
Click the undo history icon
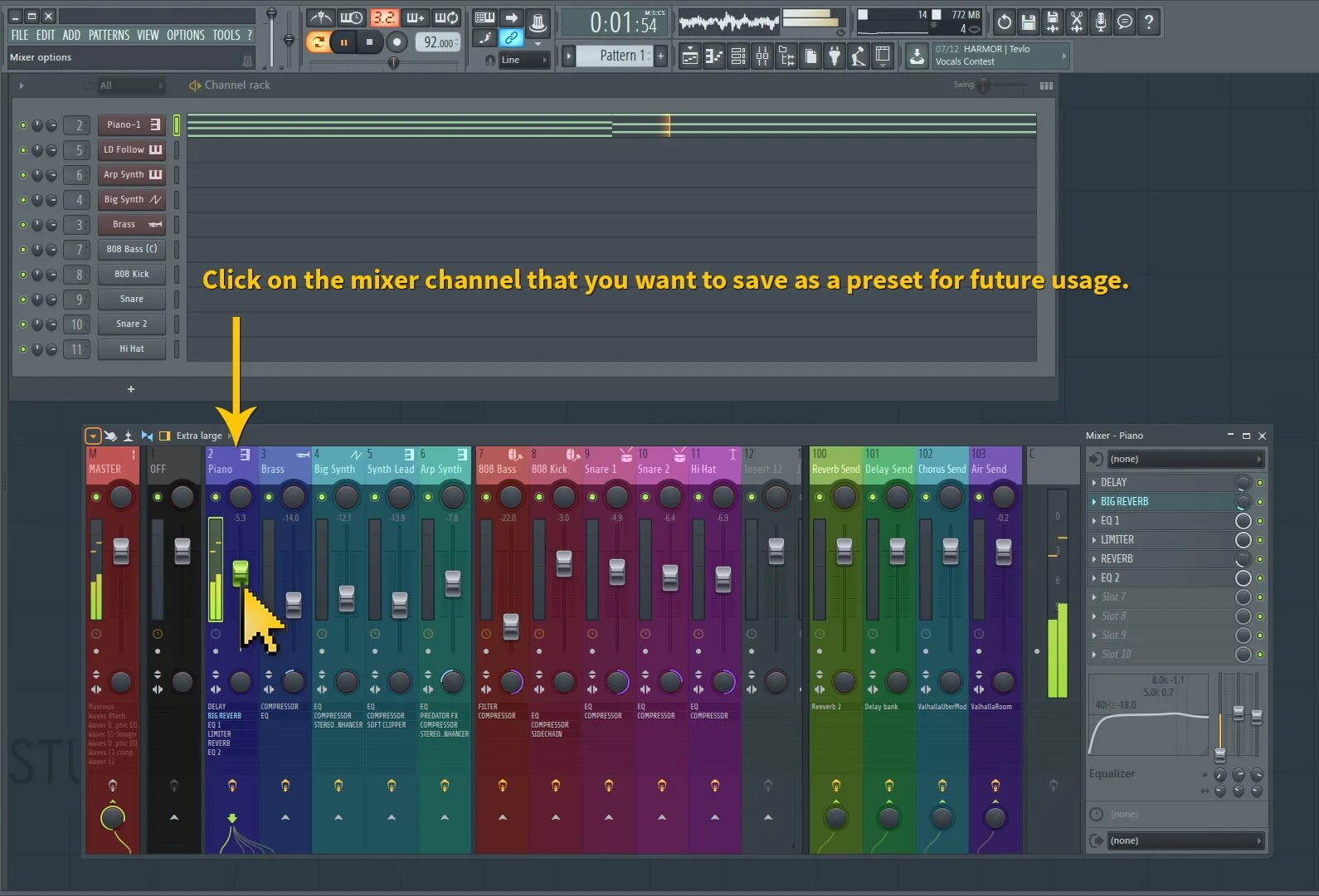(x=1004, y=22)
